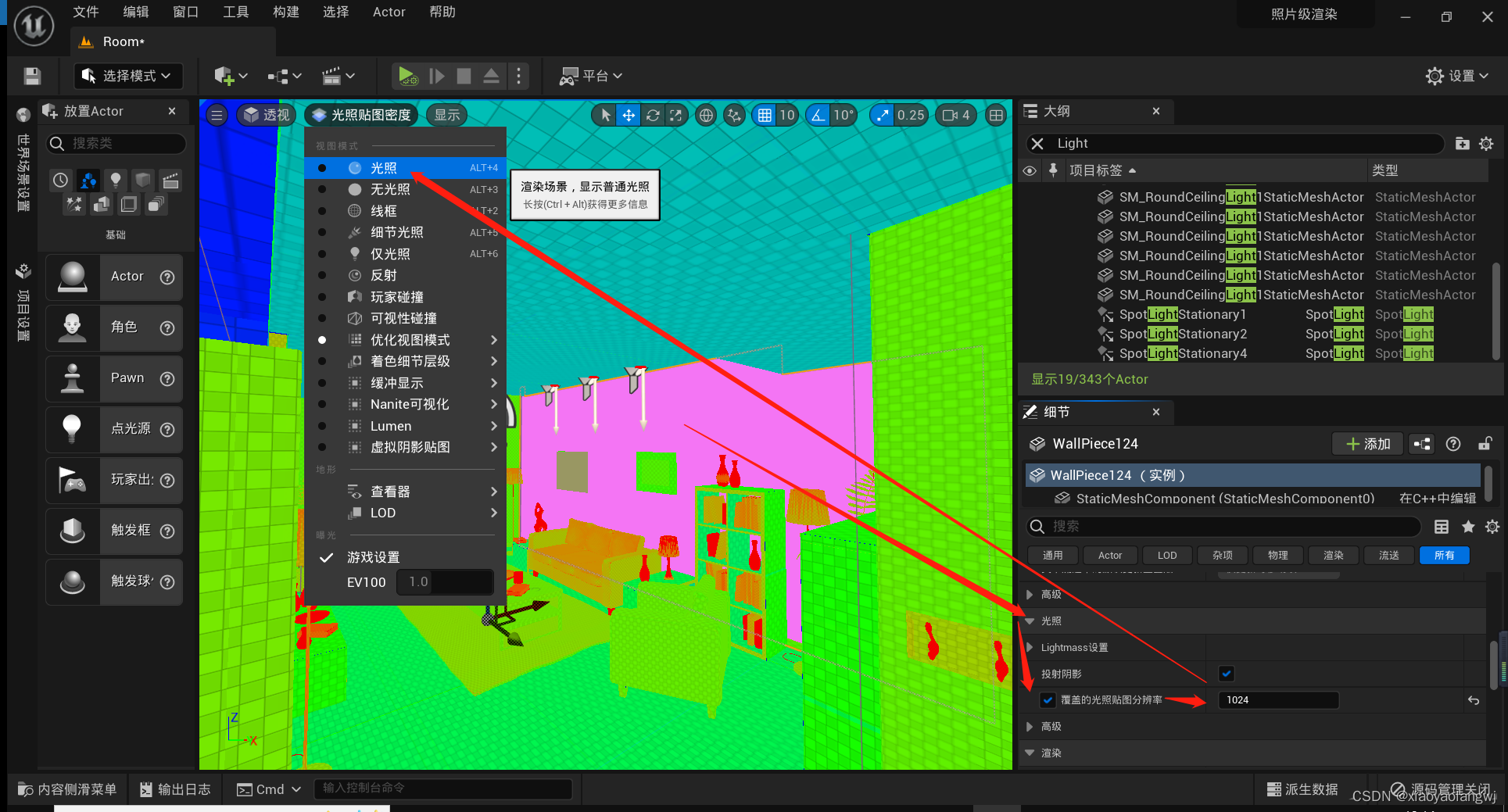Expand the Lightmass settings section
The height and width of the screenshot is (812, 1508).
1030,648
